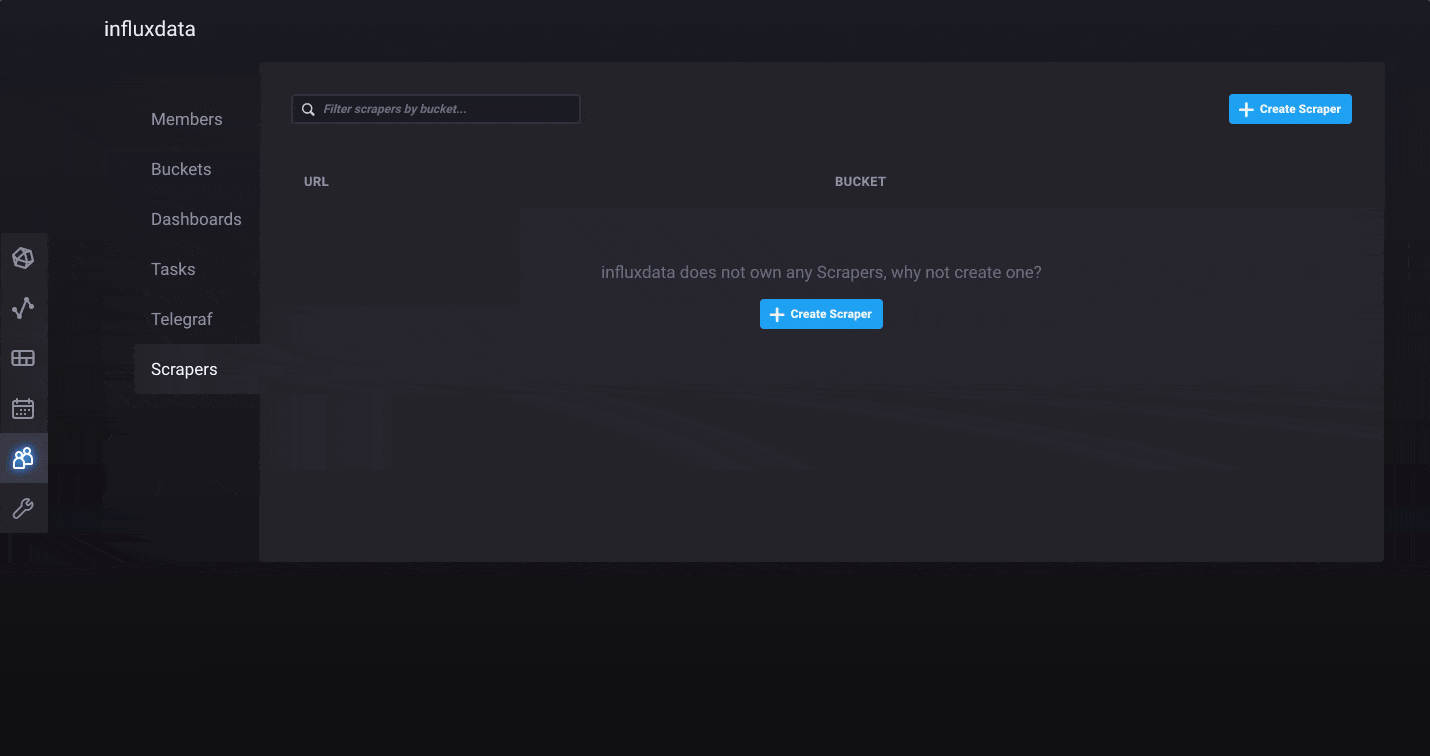Focus the Filter scrapers by bucket field
The image size is (1430, 756).
(447, 109)
